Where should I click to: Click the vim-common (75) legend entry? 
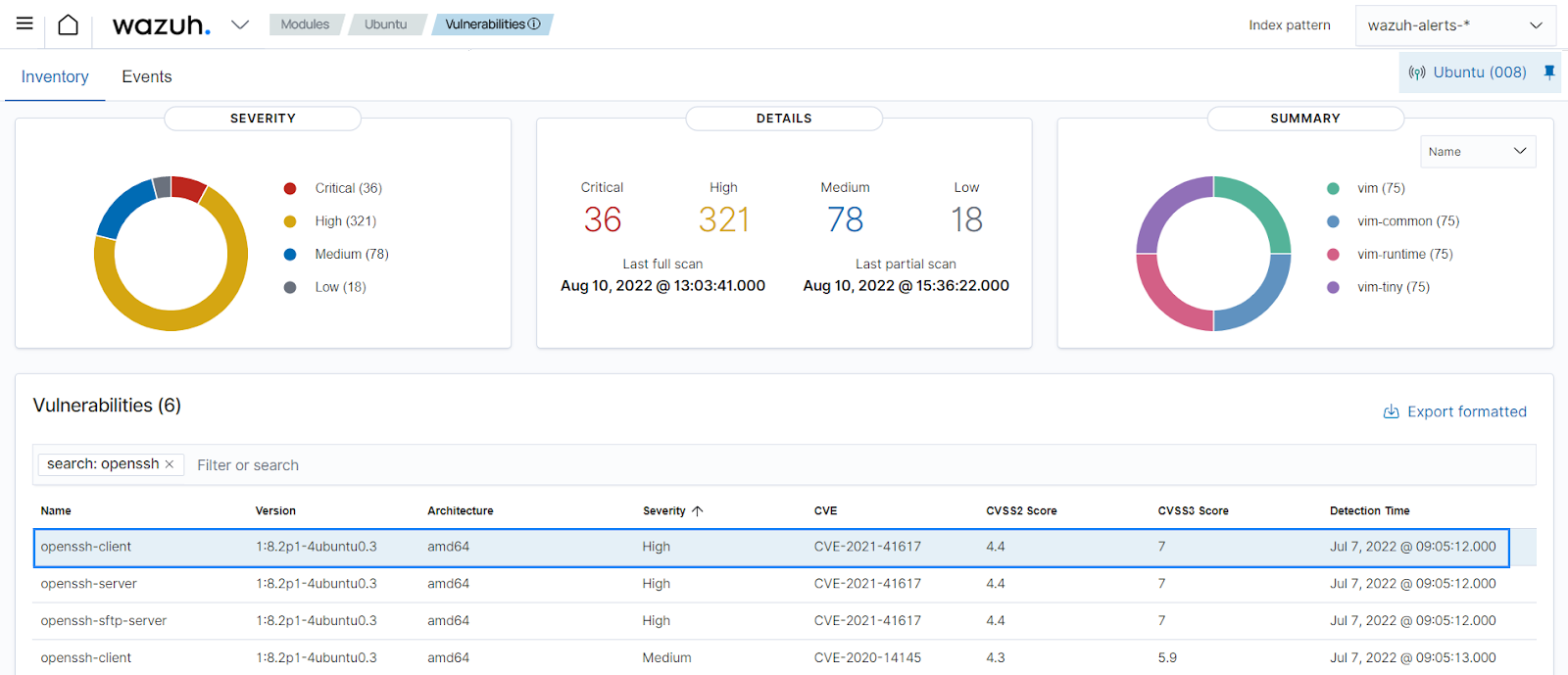coord(1408,221)
